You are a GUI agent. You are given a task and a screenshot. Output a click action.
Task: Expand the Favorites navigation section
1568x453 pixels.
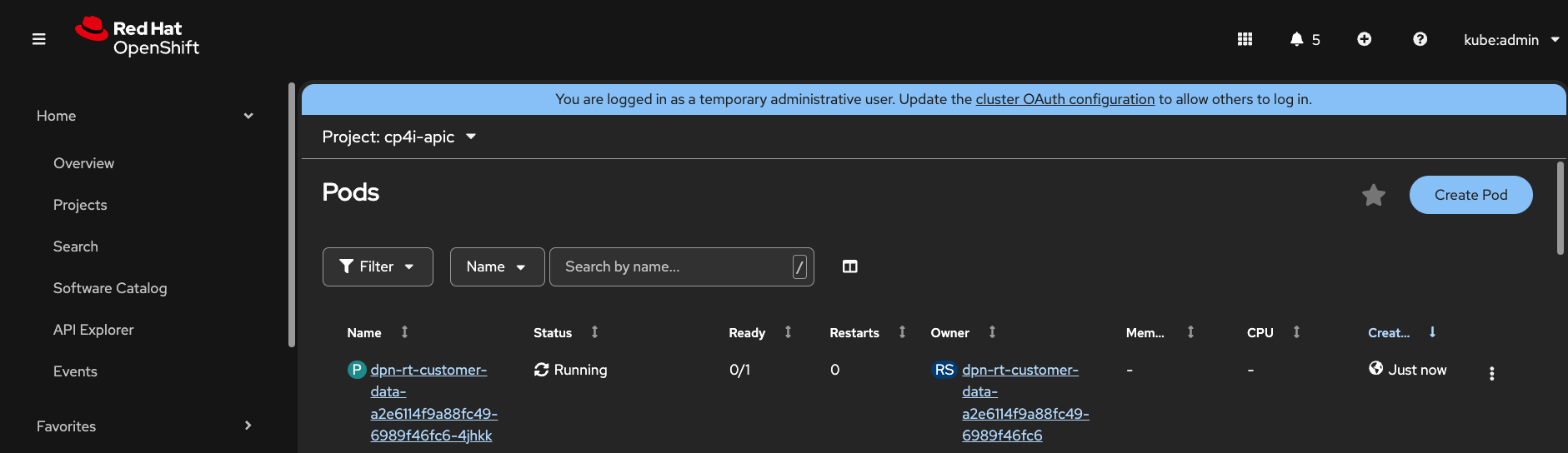[x=144, y=426]
